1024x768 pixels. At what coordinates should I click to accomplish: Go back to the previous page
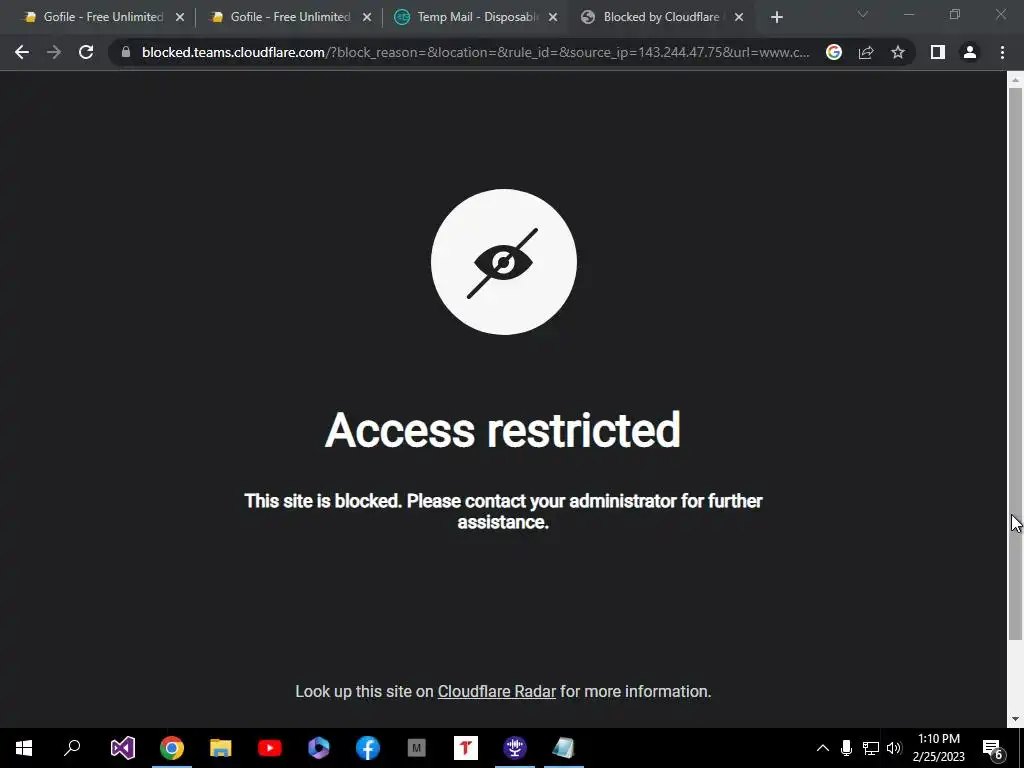pyautogui.click(x=22, y=52)
